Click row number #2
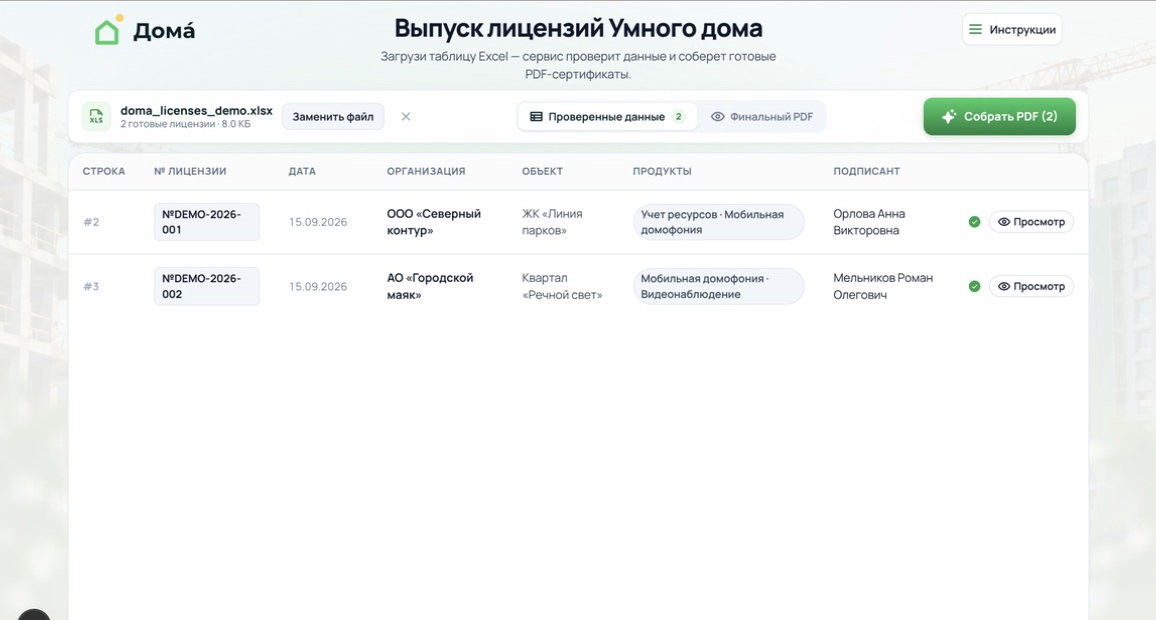Viewport: 1156px width, 620px height. coord(91,222)
